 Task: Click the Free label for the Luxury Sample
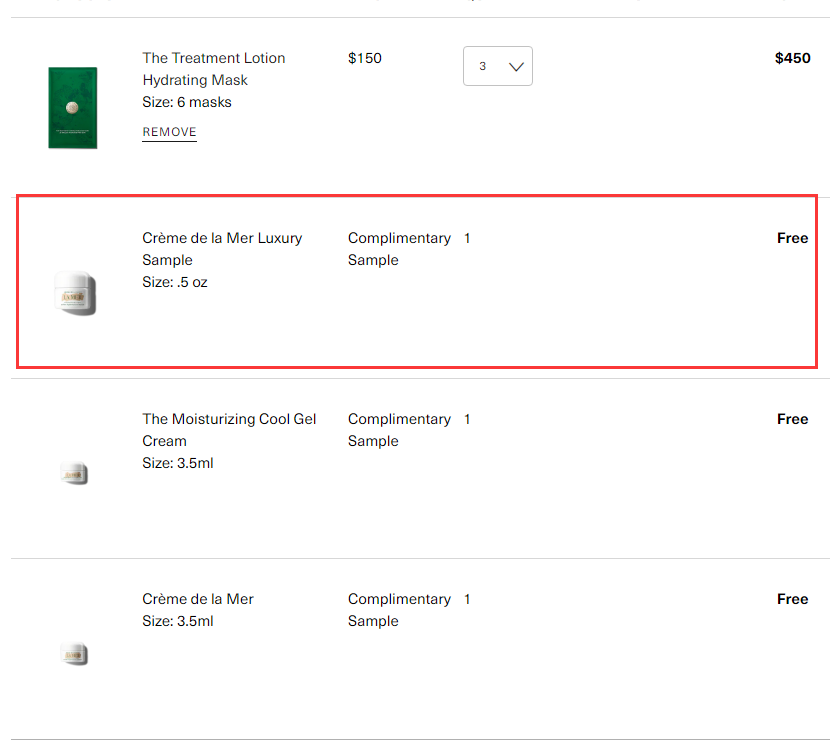point(792,238)
